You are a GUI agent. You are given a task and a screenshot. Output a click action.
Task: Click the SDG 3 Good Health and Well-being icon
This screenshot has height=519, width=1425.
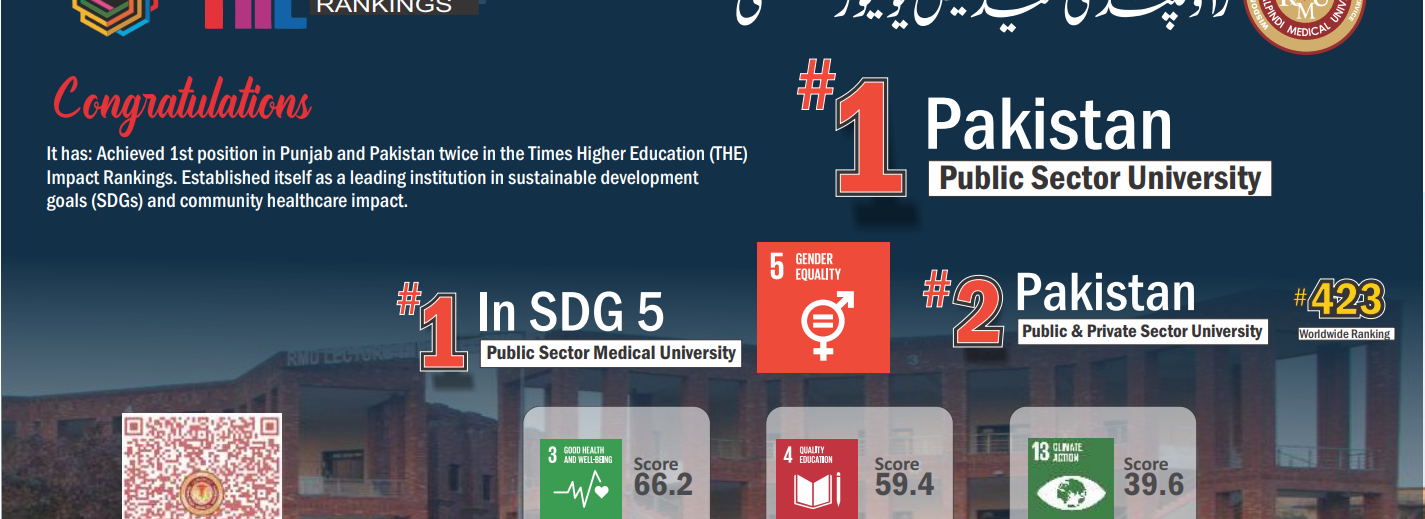(580, 479)
